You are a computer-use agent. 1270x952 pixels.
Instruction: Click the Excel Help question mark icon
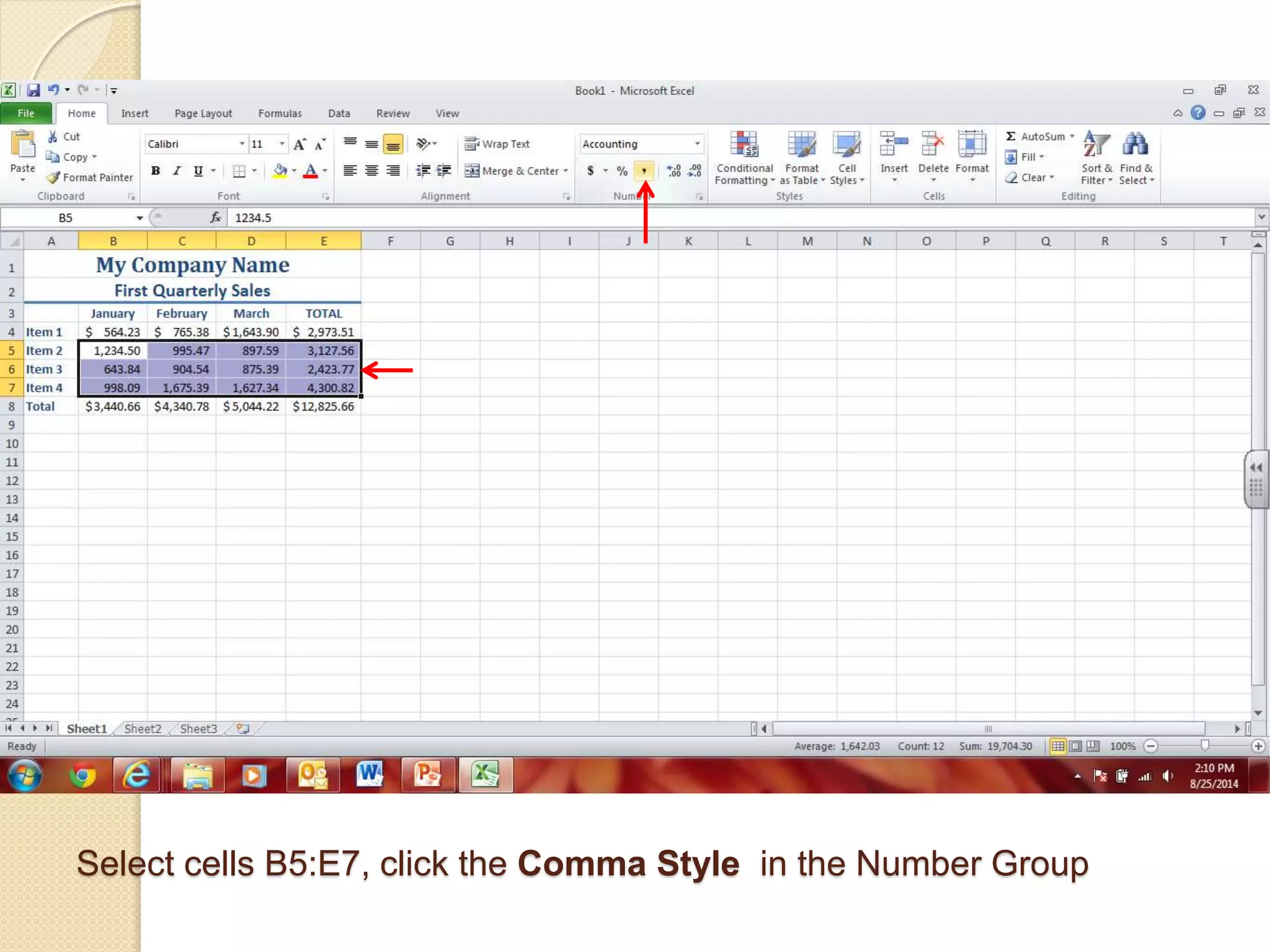1198,113
